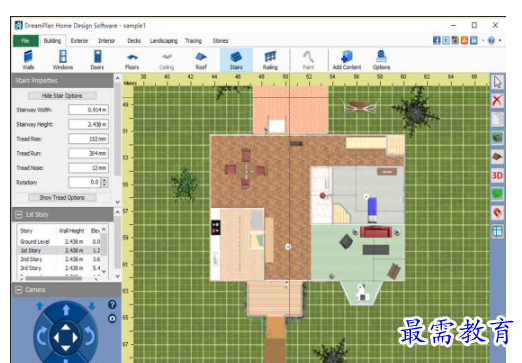Image resolution: width=522 pixels, height=363 pixels.
Task: Select the Walls tool
Action: click(x=28, y=60)
